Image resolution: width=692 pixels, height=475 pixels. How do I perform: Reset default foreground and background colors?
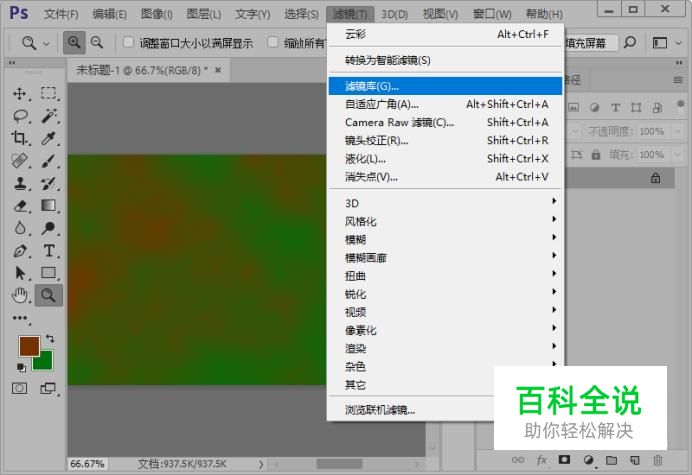(x=21, y=367)
